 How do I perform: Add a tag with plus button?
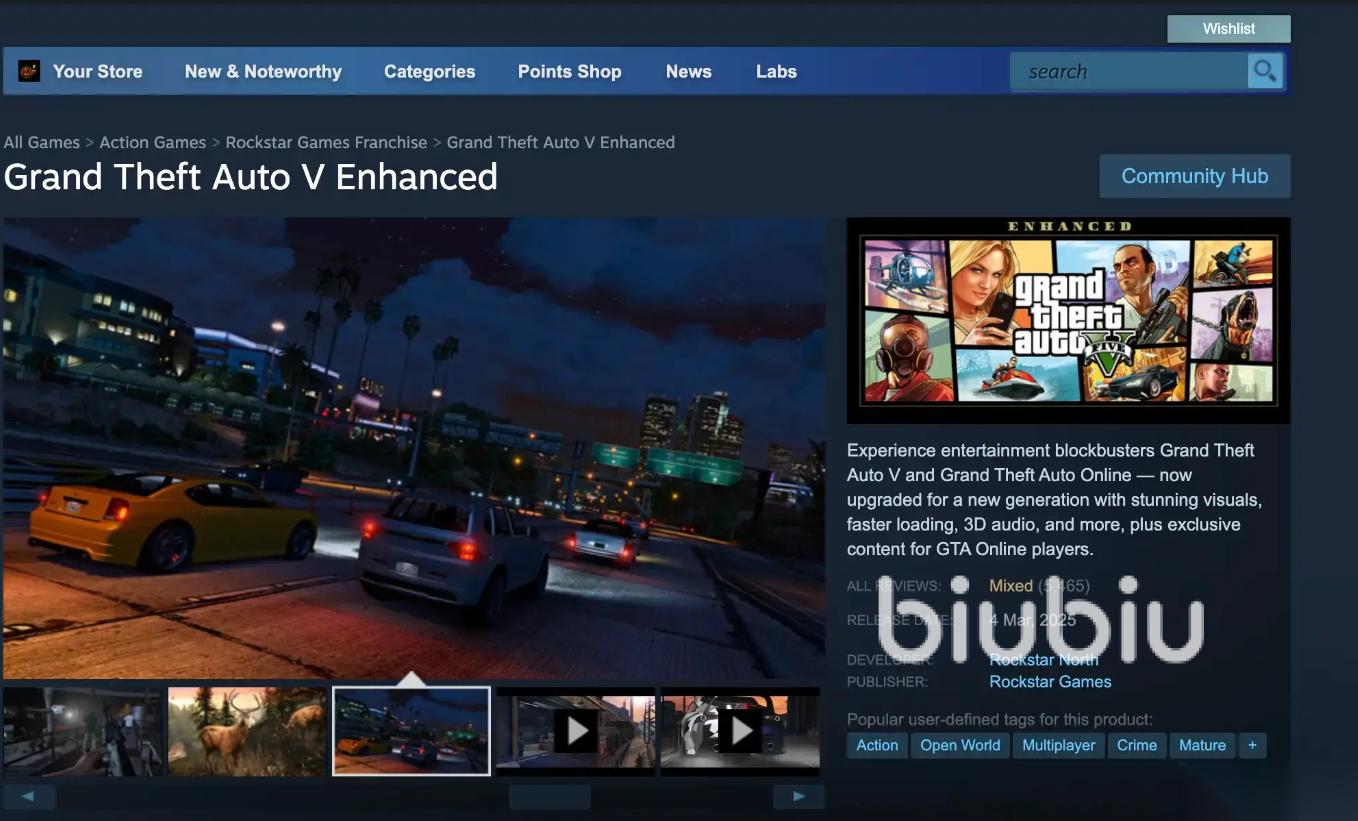click(x=1252, y=745)
